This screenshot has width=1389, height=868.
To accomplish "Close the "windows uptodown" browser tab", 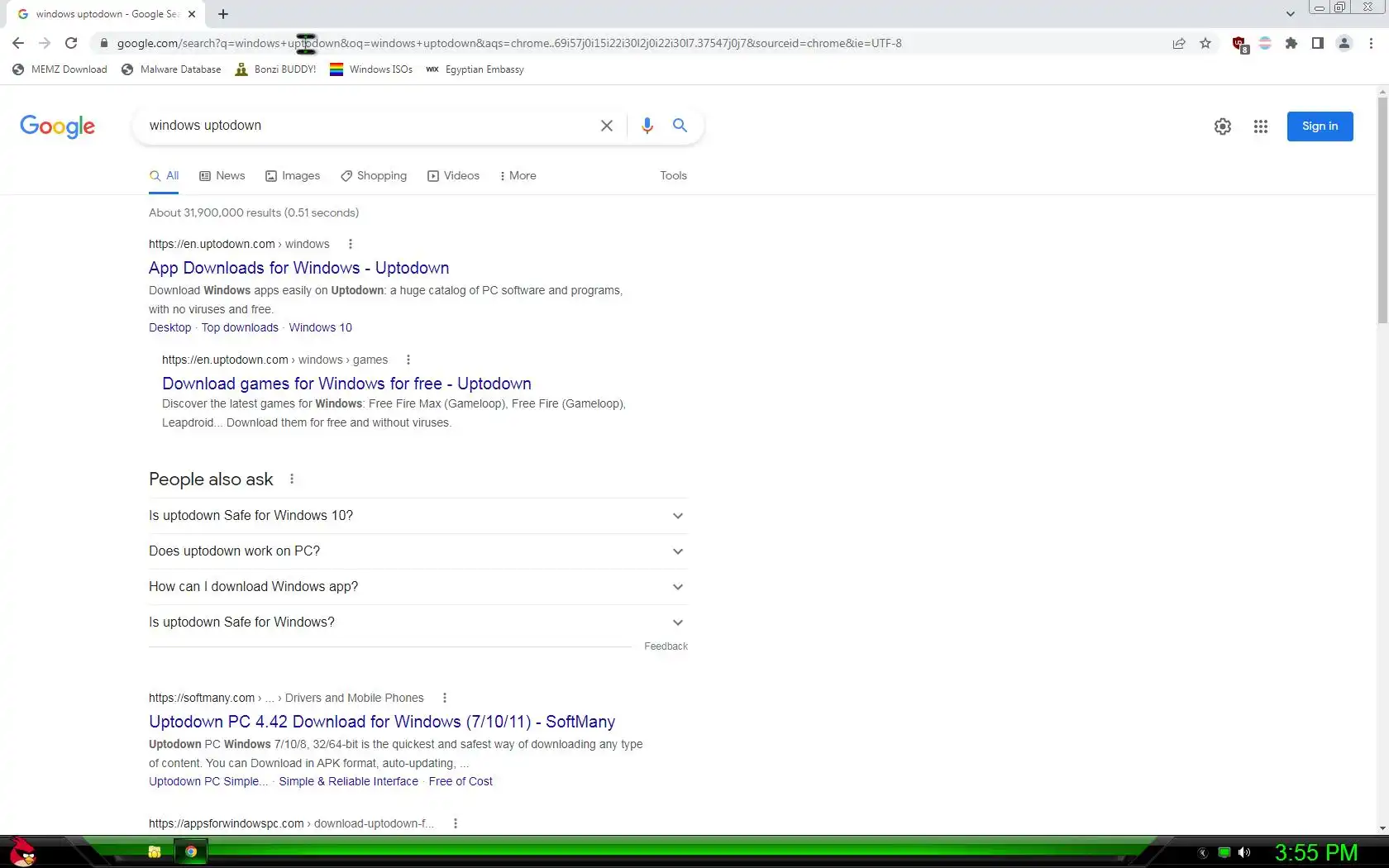I will [x=192, y=14].
